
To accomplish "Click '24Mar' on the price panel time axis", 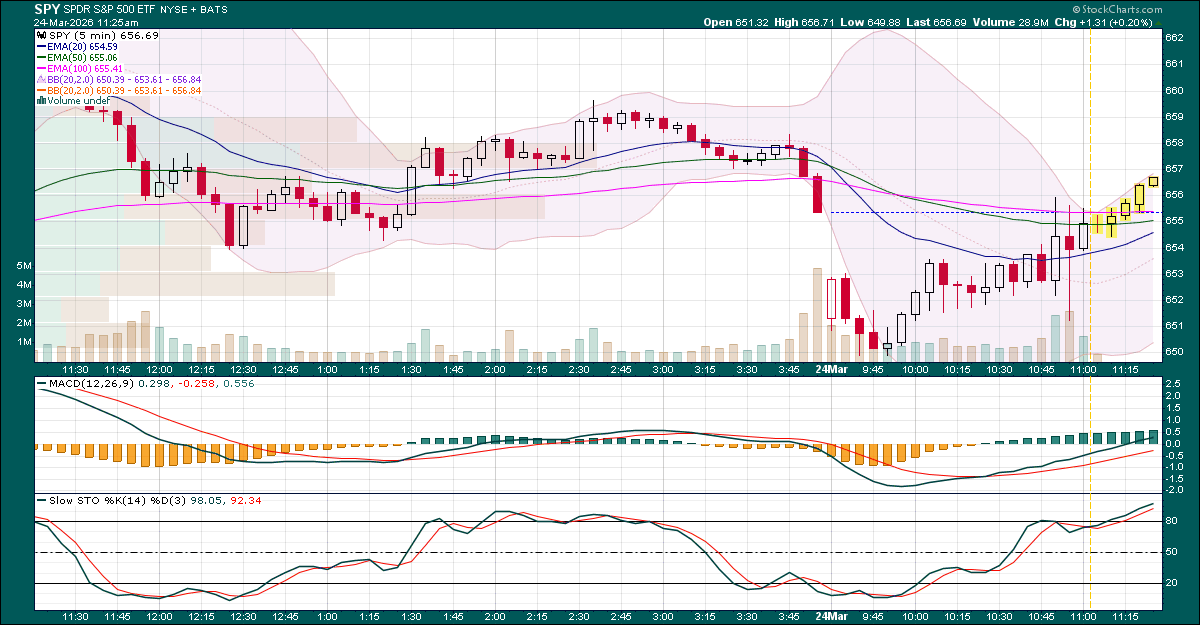I will tap(831, 368).
